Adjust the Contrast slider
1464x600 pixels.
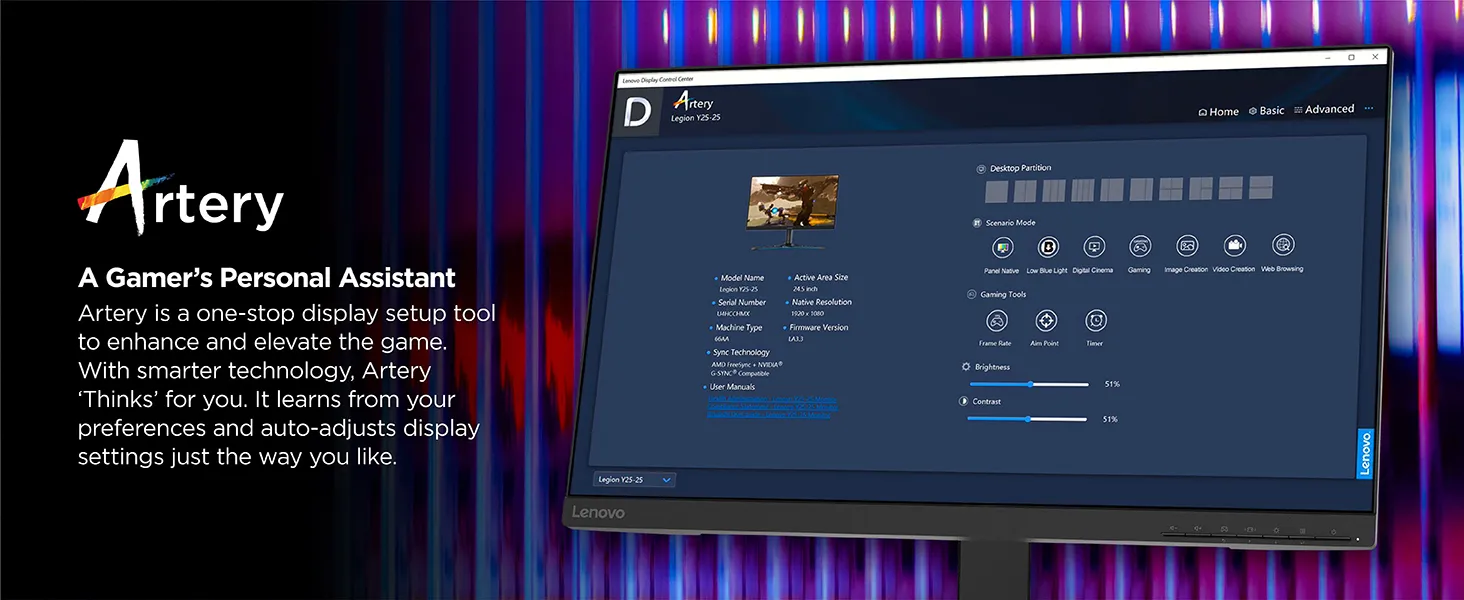click(1027, 419)
